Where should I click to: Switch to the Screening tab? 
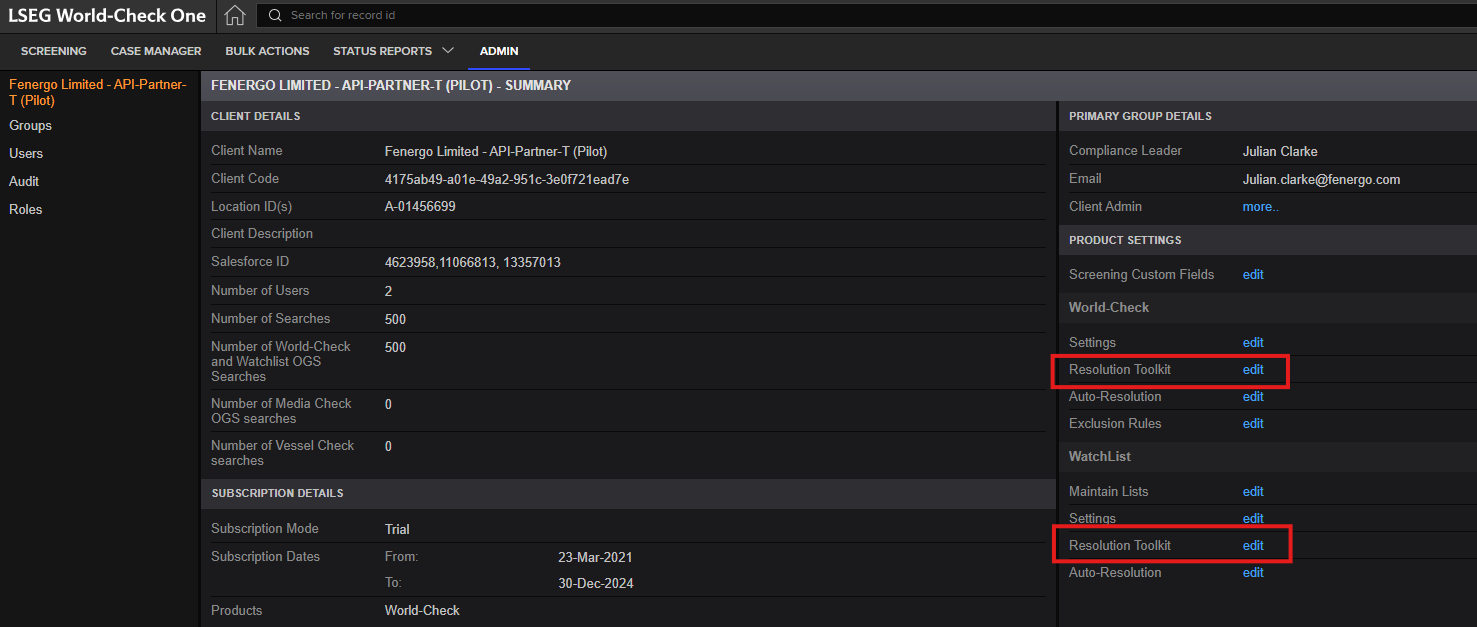pos(53,50)
